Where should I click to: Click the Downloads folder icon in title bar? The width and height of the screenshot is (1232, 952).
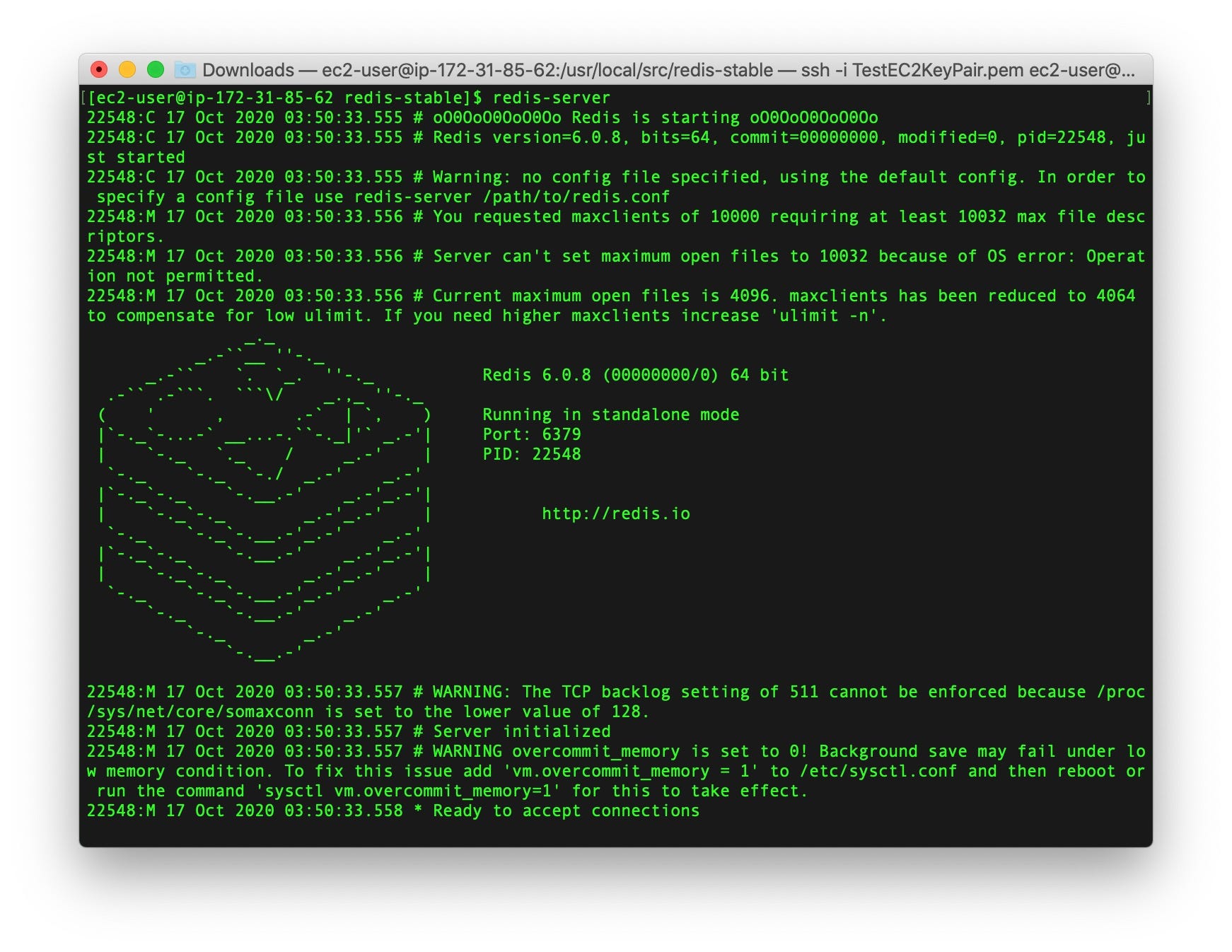[x=185, y=69]
